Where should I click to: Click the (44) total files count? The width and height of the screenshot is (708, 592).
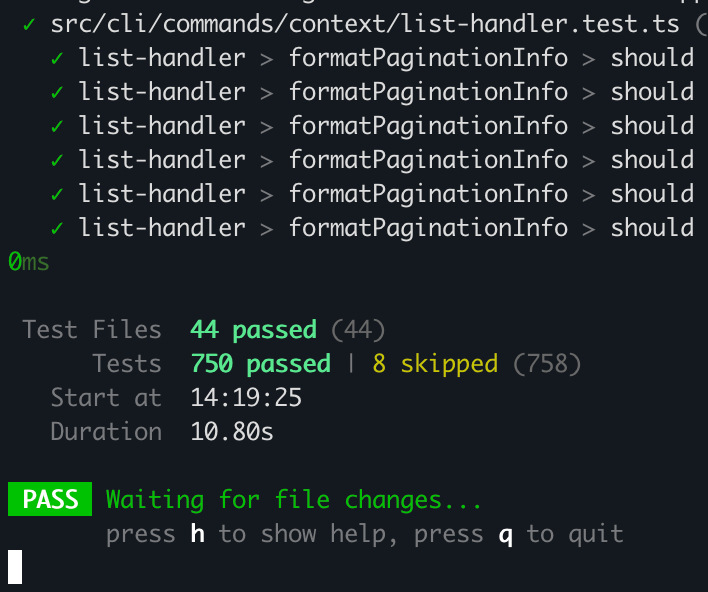357,330
